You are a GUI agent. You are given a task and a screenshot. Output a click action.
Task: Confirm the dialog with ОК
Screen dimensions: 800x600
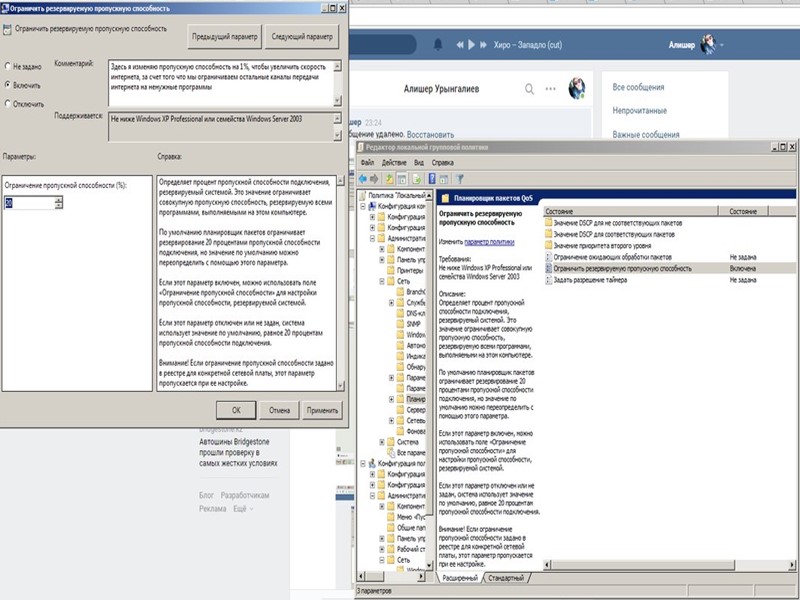236,410
